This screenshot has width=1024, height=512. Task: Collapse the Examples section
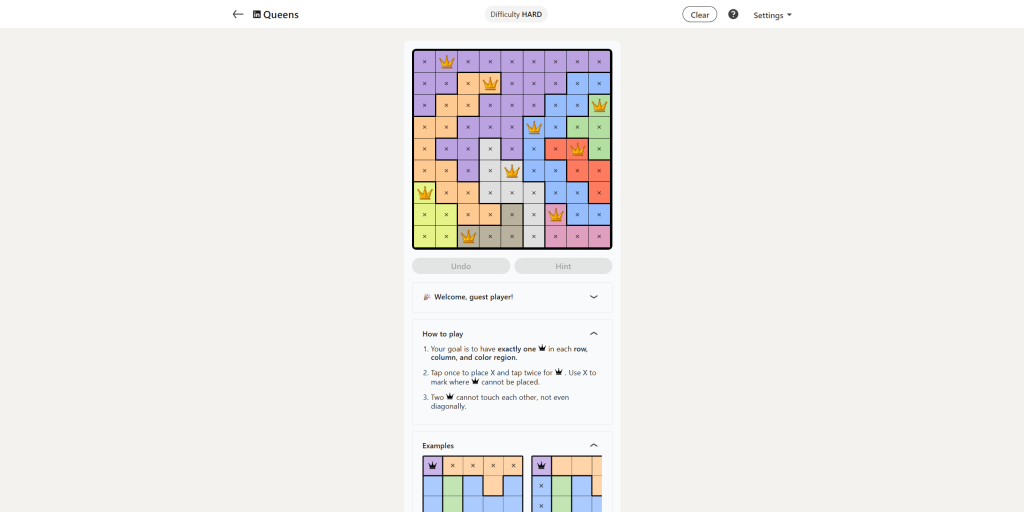(593, 446)
